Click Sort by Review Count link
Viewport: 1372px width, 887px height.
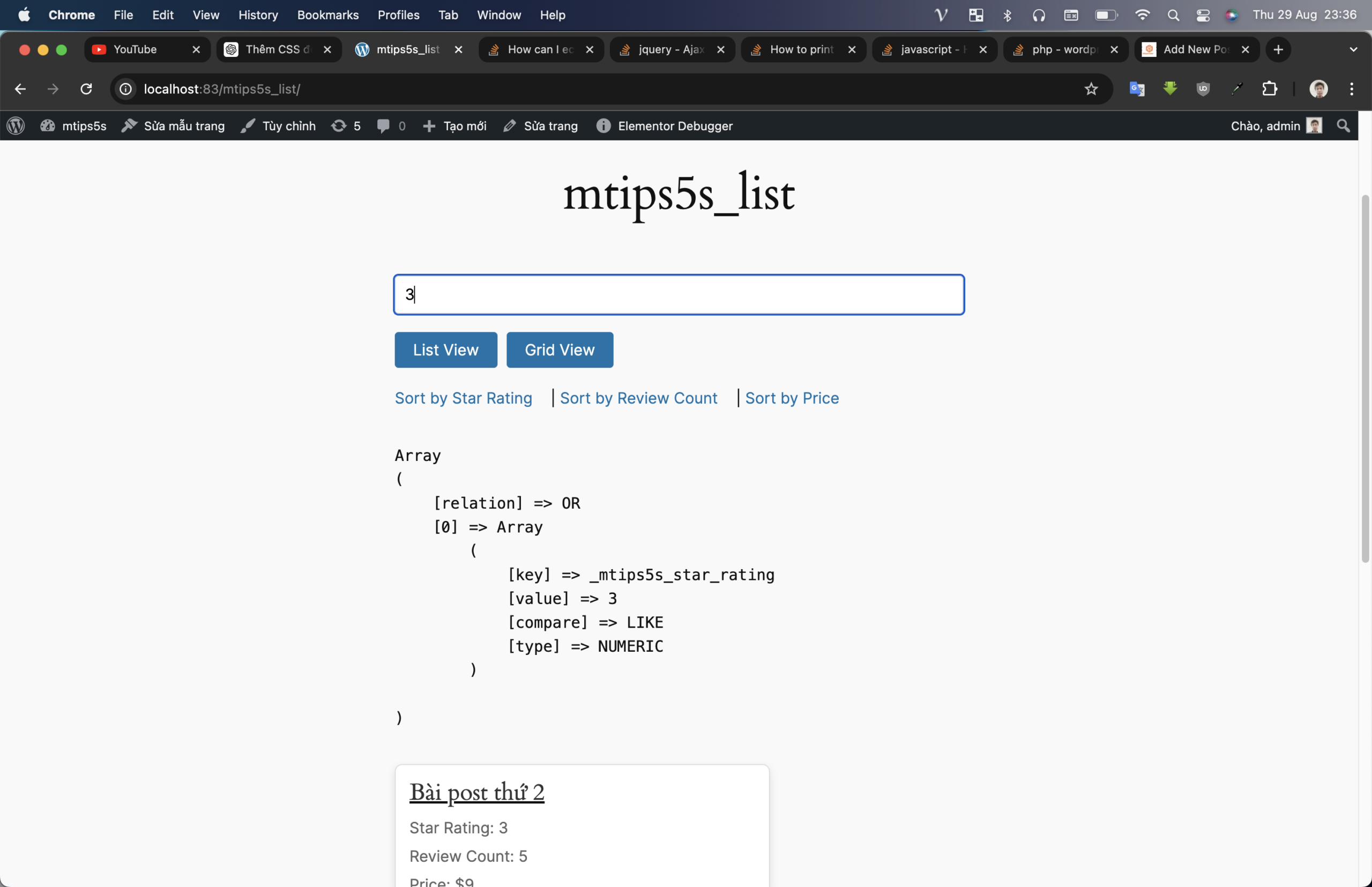638,398
